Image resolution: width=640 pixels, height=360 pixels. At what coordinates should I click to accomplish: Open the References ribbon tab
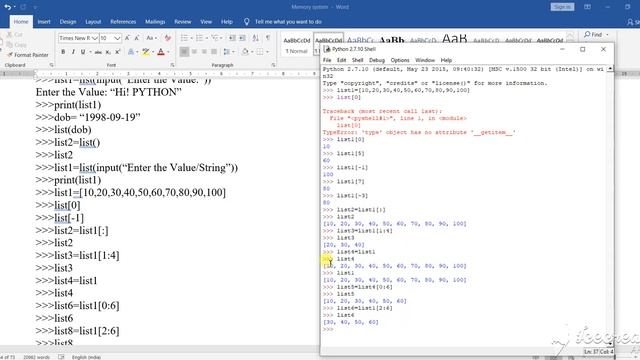123,22
